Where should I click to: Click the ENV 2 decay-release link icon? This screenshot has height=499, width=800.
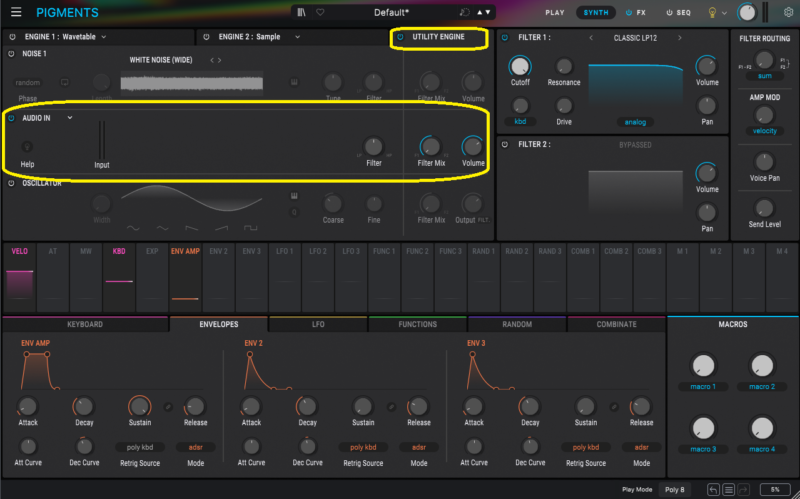tap(391, 407)
